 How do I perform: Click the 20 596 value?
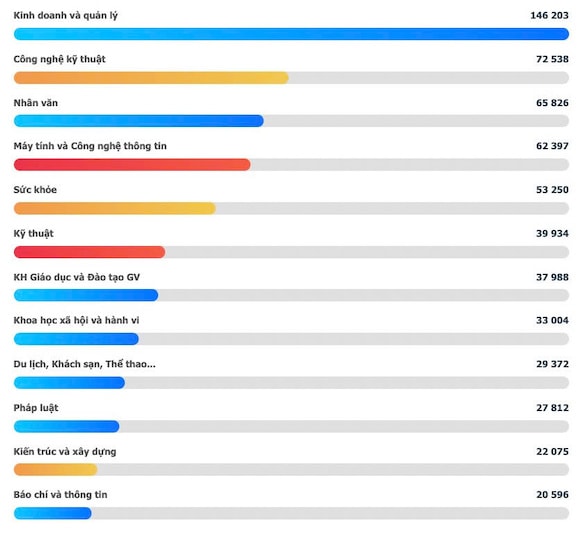tap(552, 495)
